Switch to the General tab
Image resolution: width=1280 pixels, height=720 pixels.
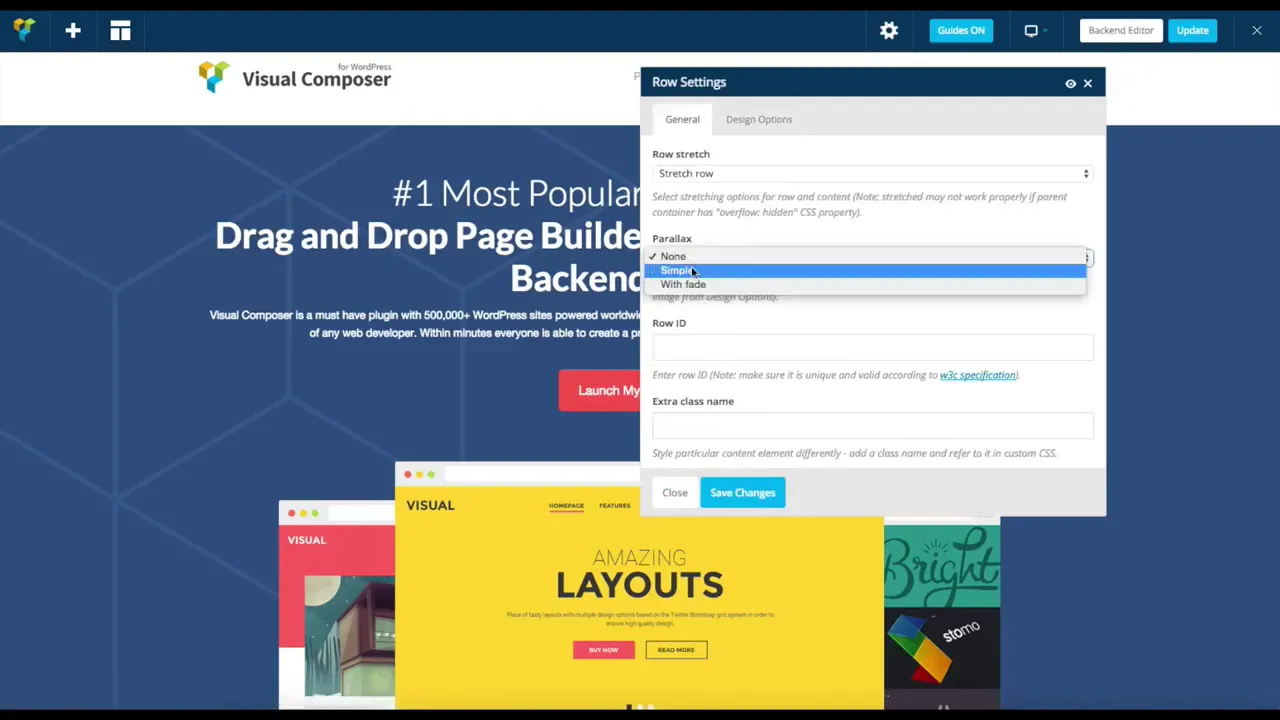pyautogui.click(x=682, y=119)
